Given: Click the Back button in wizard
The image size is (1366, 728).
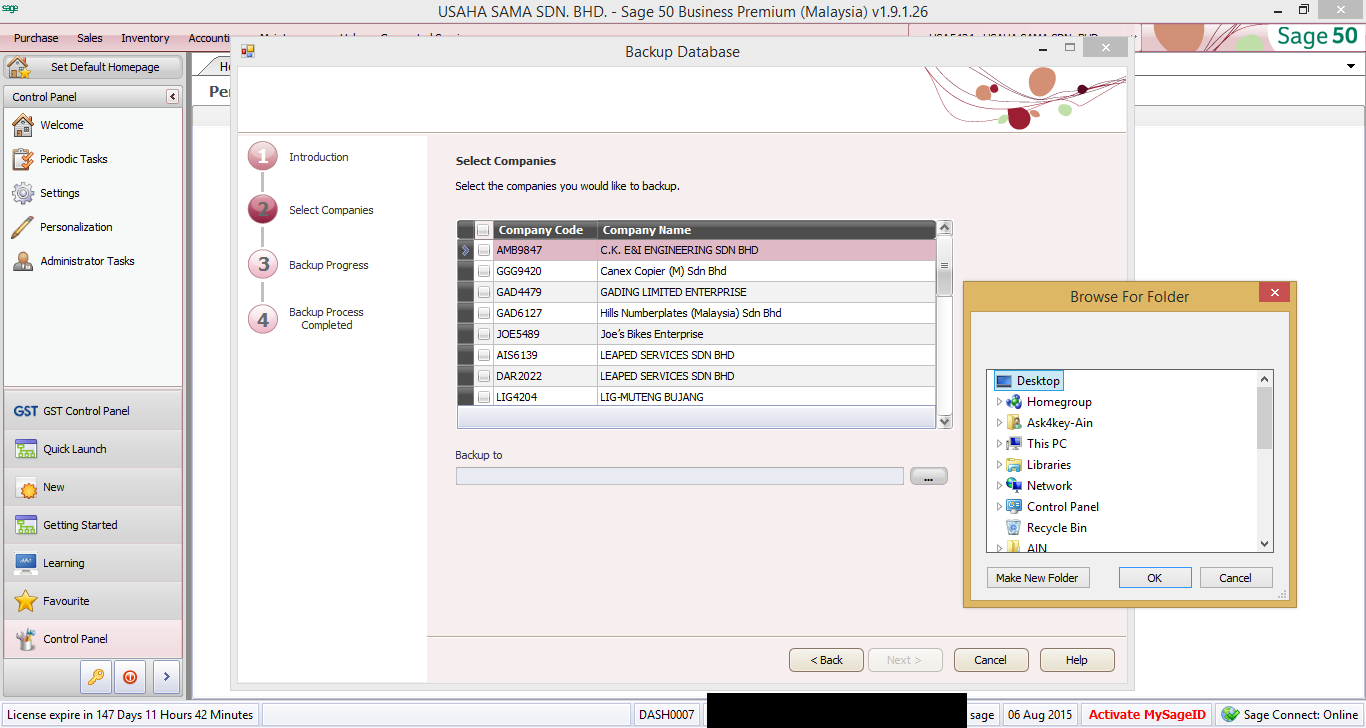Looking at the screenshot, I should tap(826, 660).
